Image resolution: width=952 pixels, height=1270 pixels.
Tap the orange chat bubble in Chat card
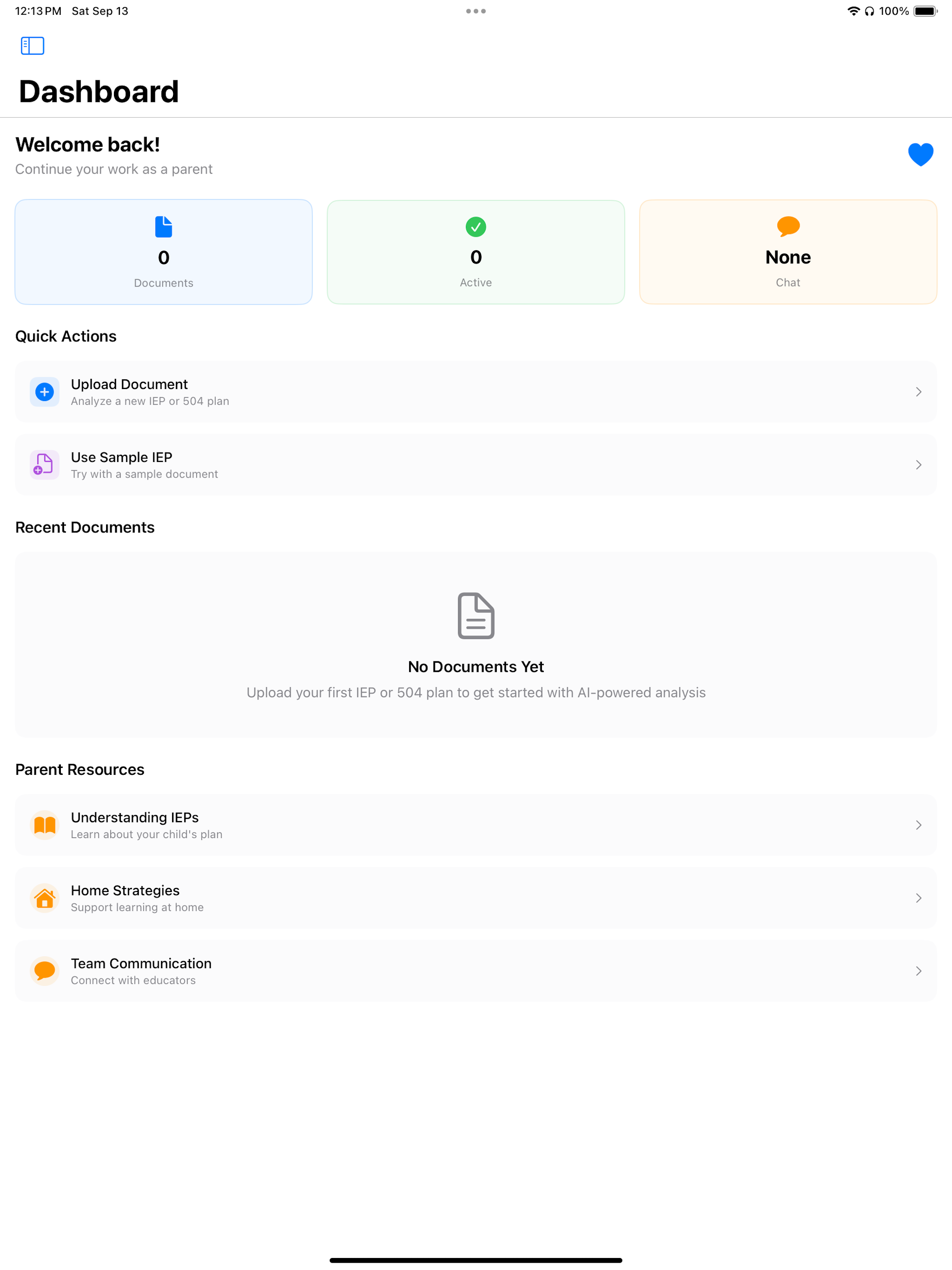tap(788, 226)
